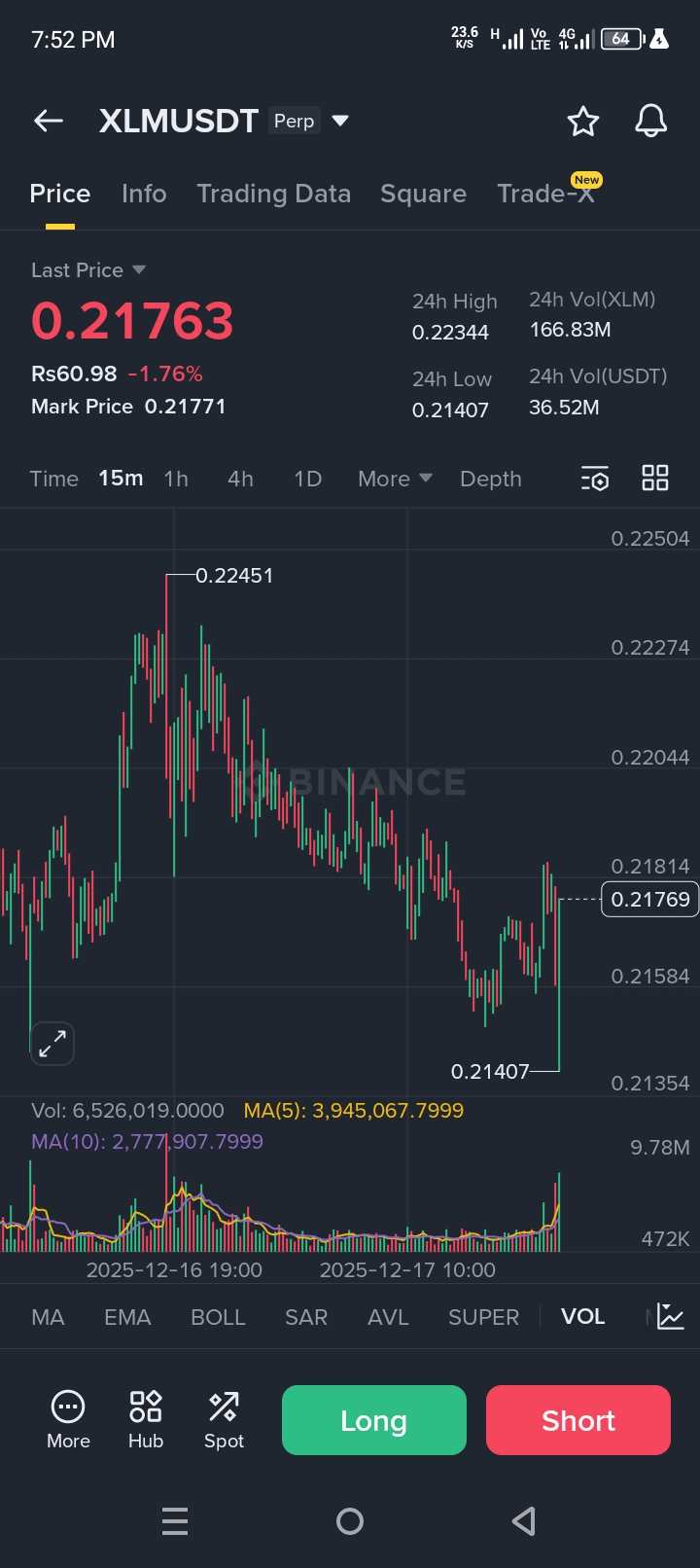Tap the 24h Vol(USDT) value 36.52M
Screen dimensions: 700x1568
pos(564,408)
